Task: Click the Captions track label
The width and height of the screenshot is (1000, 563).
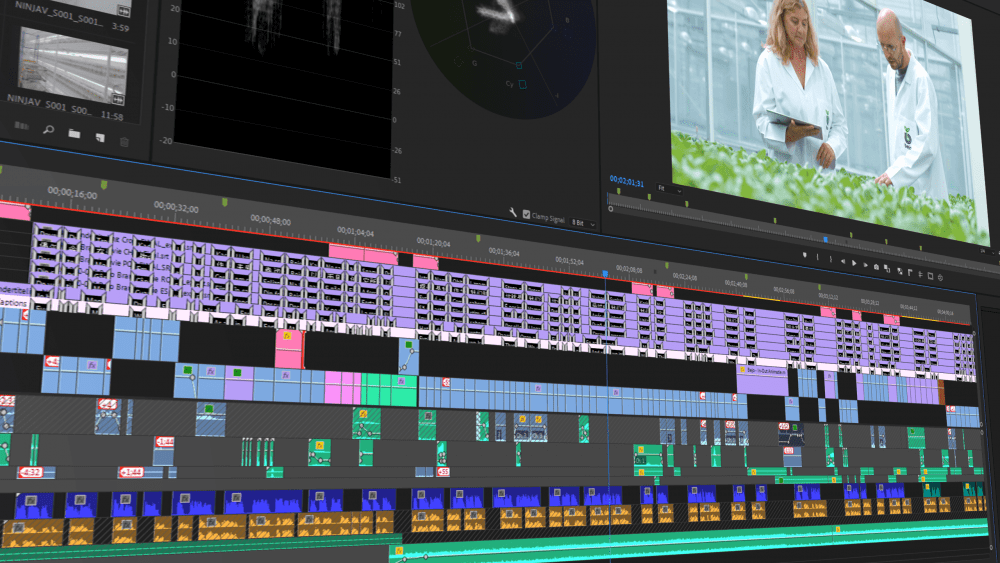Action: coord(13,303)
